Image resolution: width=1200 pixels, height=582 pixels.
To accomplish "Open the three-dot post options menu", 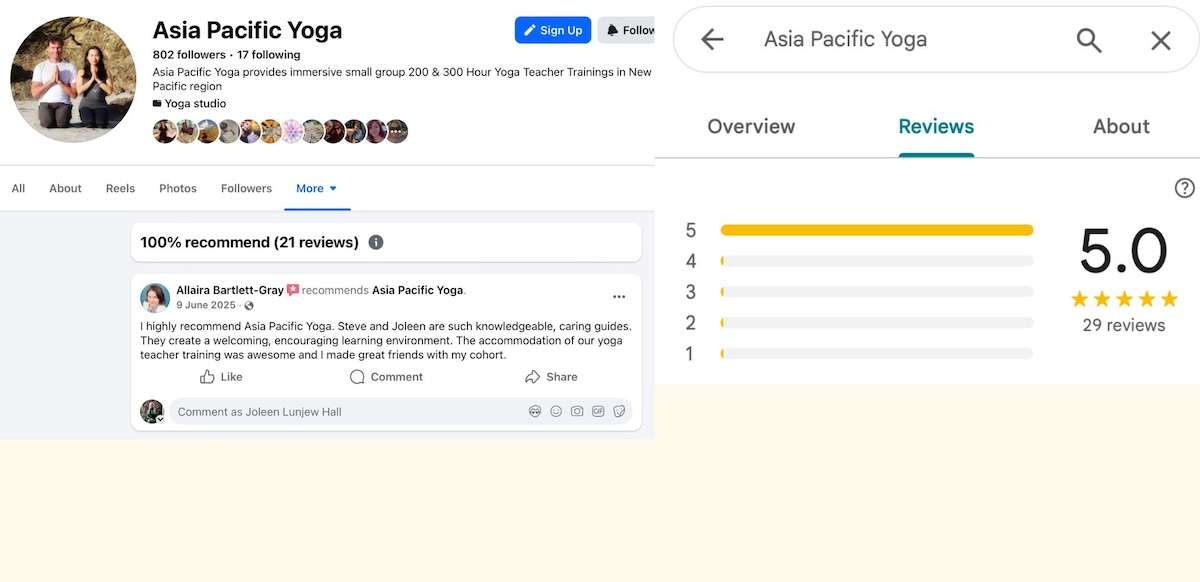I will pos(619,296).
